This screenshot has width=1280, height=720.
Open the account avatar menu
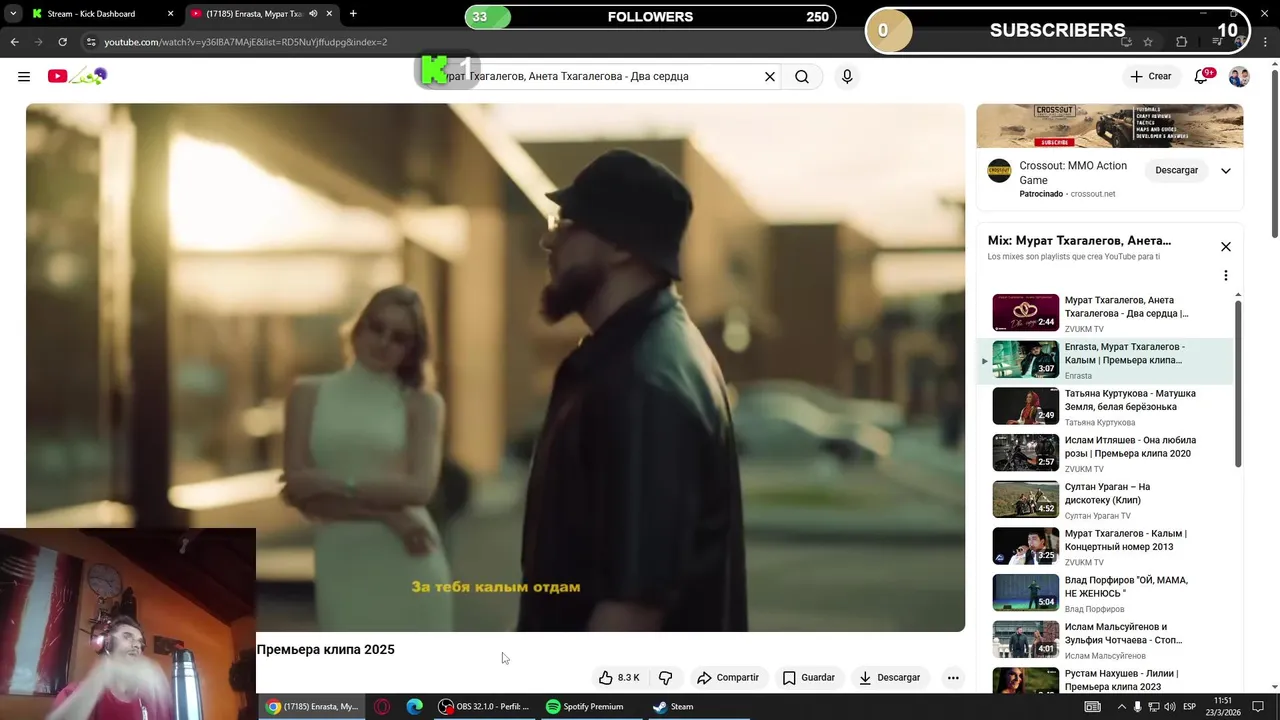click(x=1239, y=77)
